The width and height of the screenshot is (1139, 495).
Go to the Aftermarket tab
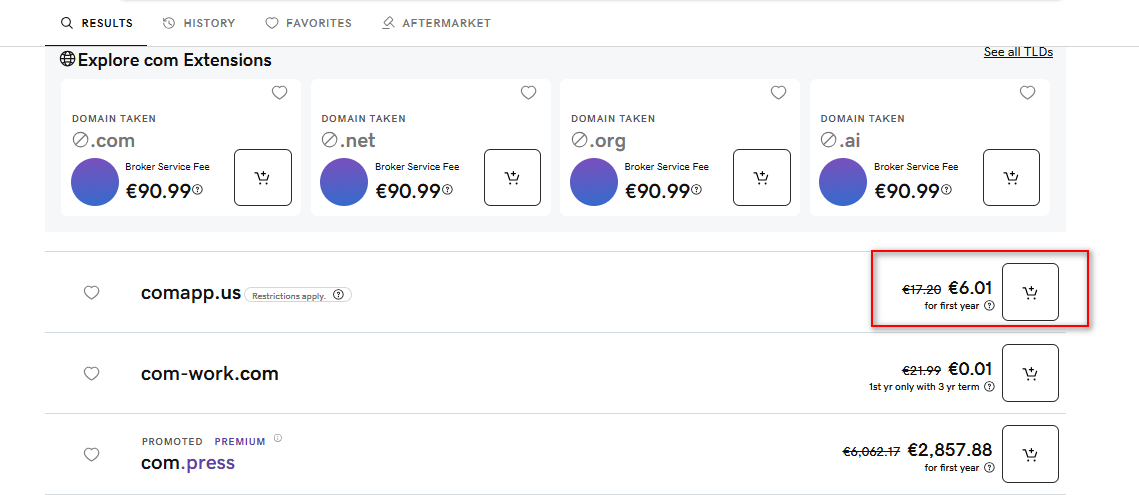pos(436,23)
